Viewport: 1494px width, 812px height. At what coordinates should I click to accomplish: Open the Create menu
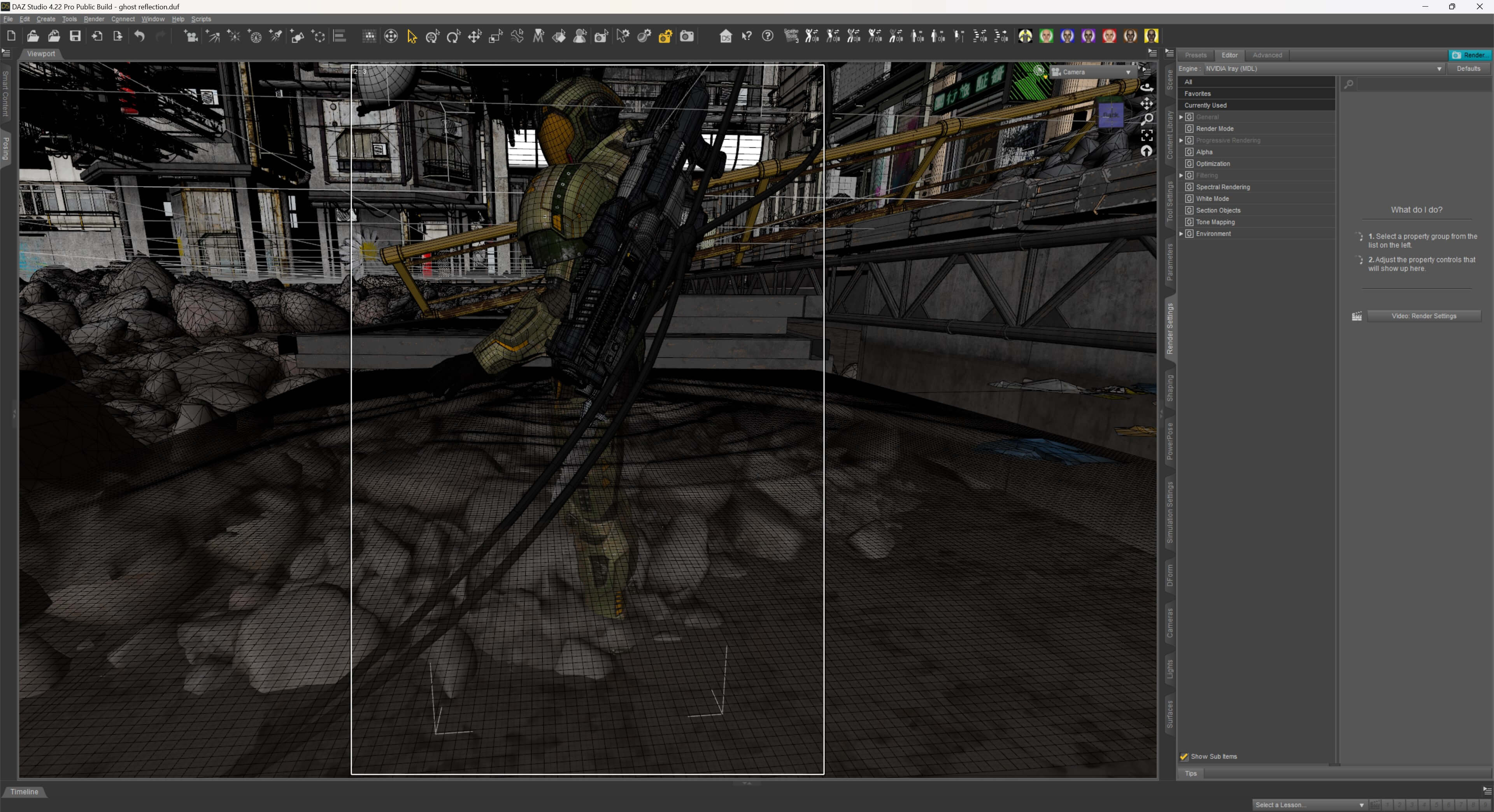coord(46,19)
